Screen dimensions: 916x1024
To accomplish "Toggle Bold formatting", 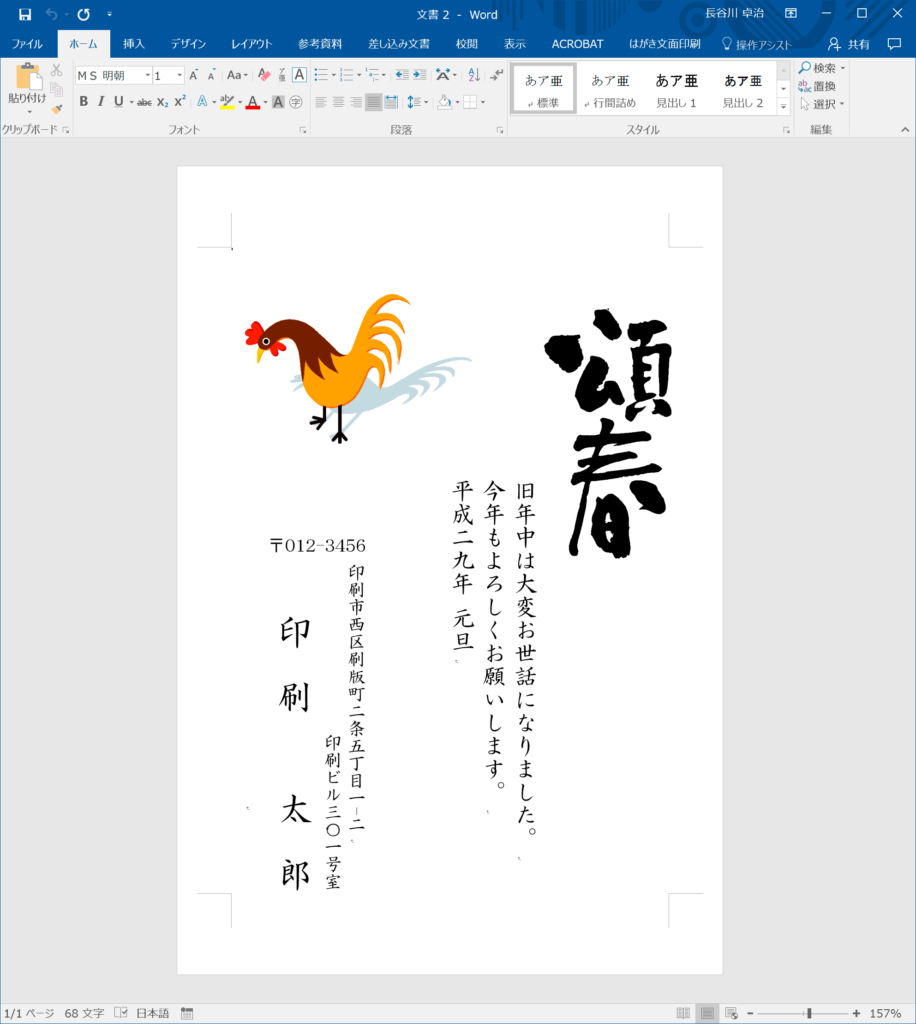I will [x=84, y=102].
